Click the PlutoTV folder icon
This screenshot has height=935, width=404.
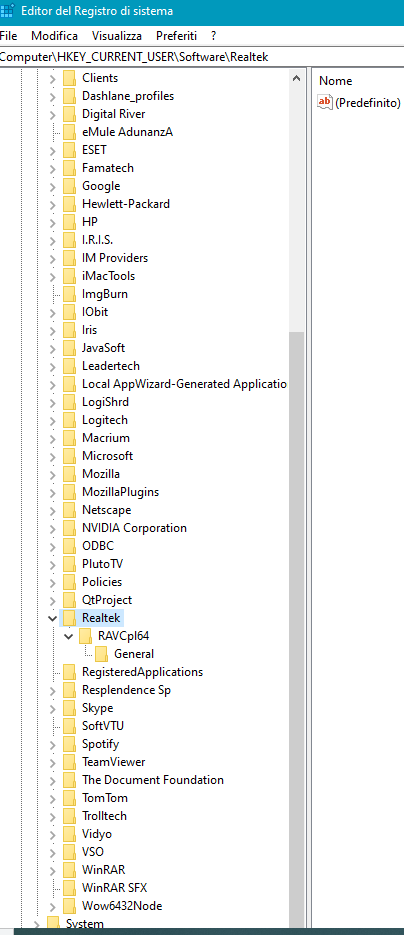point(70,564)
